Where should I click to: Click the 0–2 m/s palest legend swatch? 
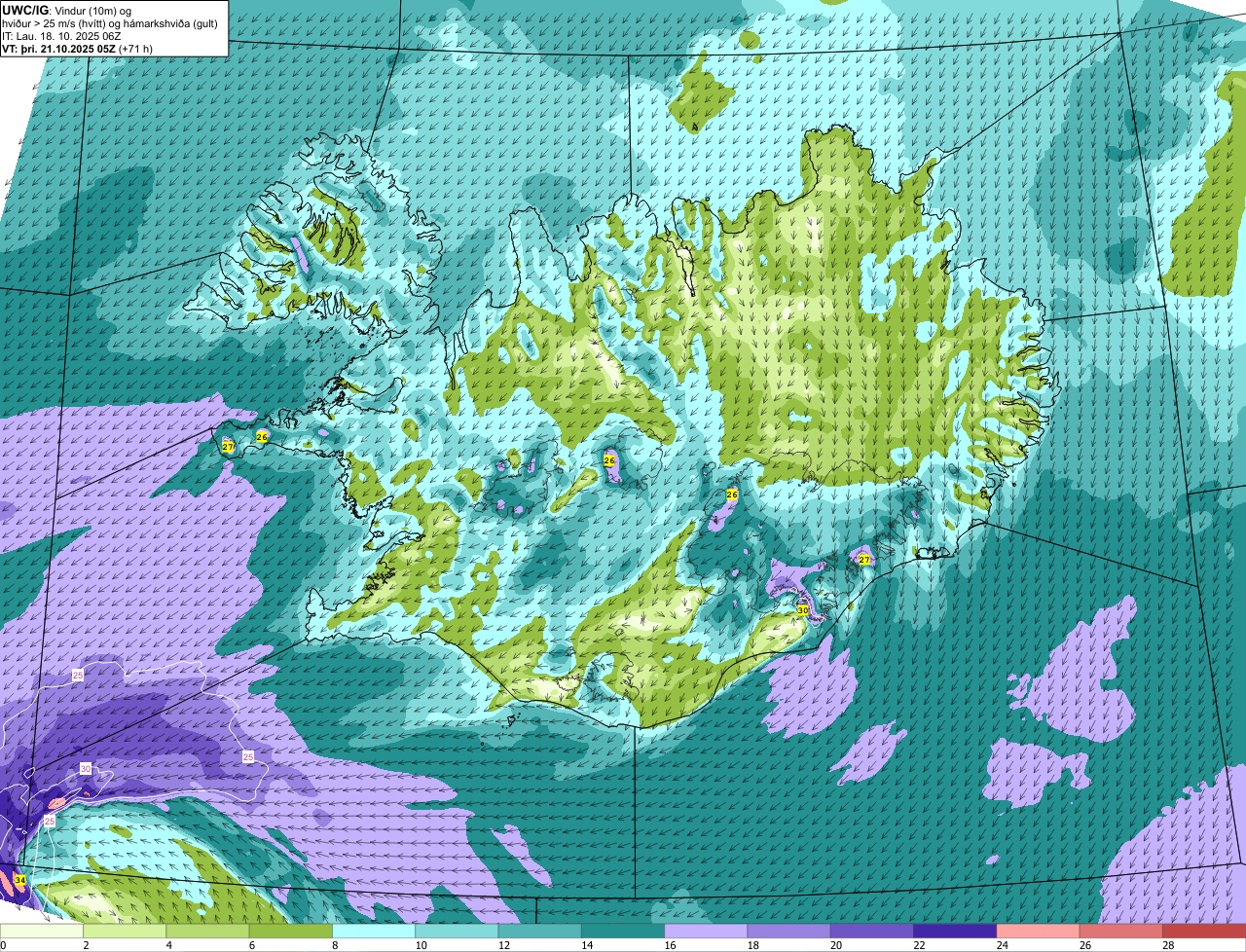[42, 931]
